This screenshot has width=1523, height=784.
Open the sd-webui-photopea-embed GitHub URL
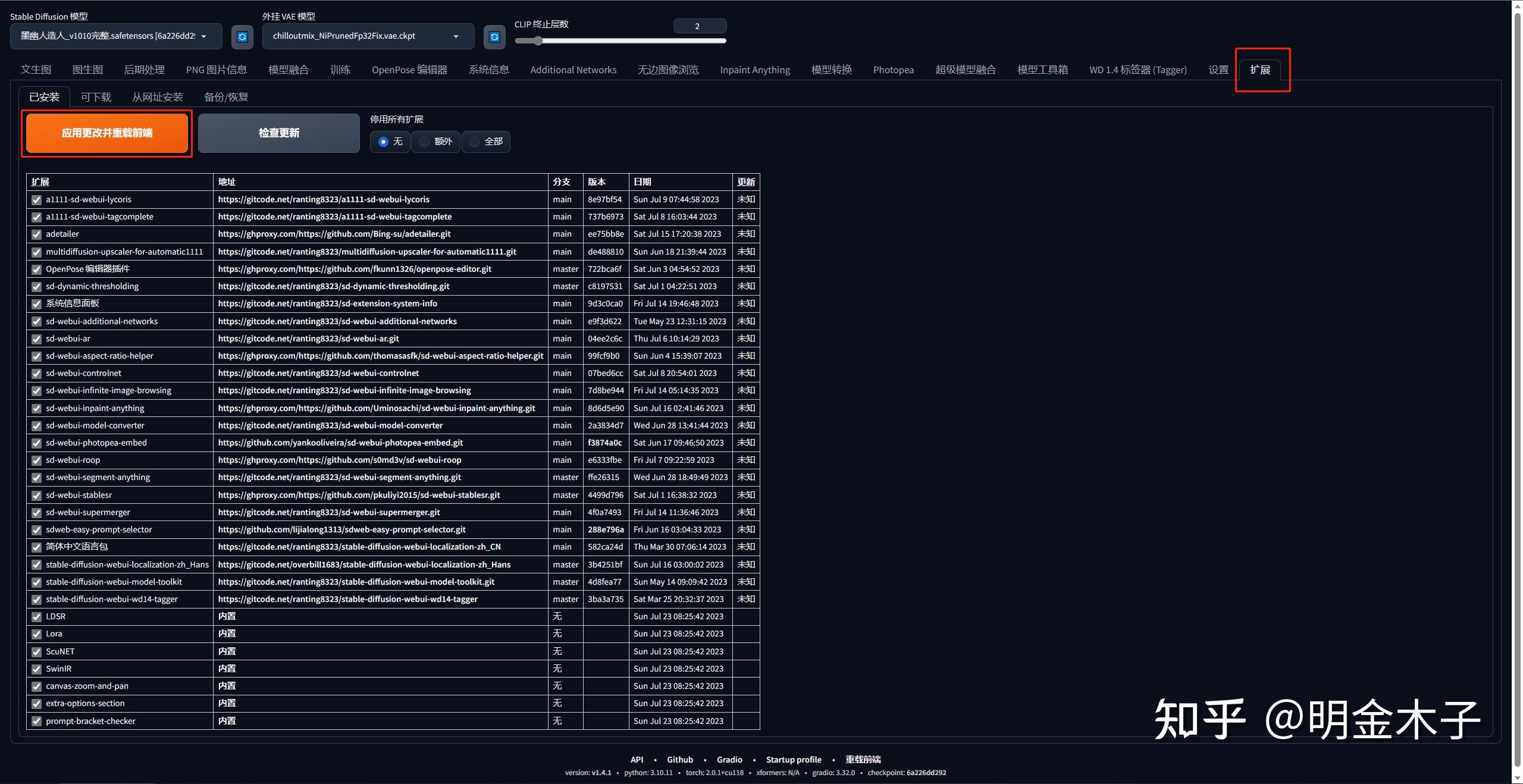tap(340, 443)
